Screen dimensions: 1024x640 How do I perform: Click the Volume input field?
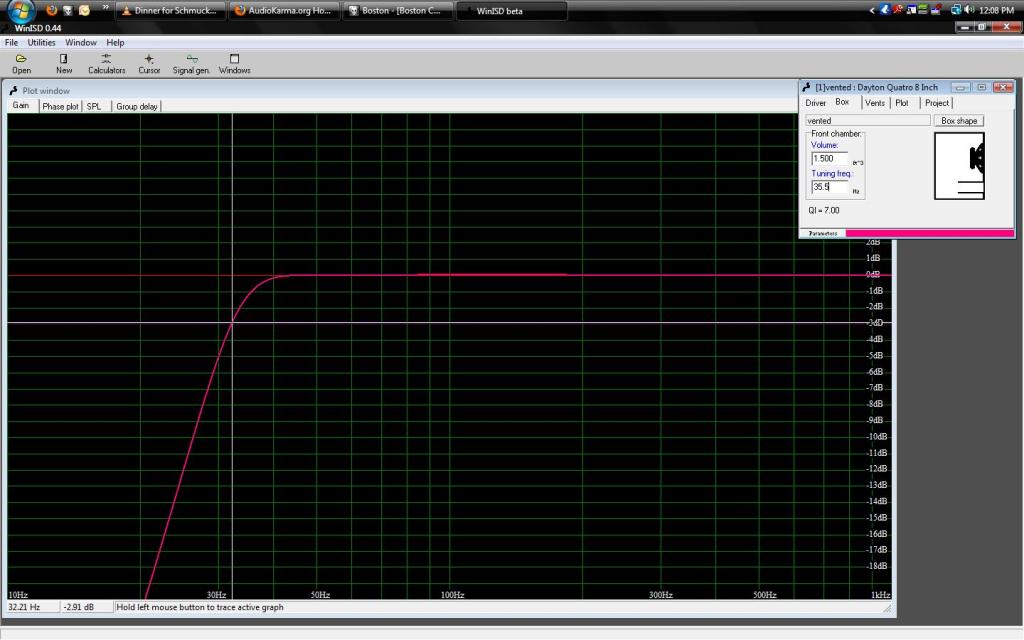[829, 158]
